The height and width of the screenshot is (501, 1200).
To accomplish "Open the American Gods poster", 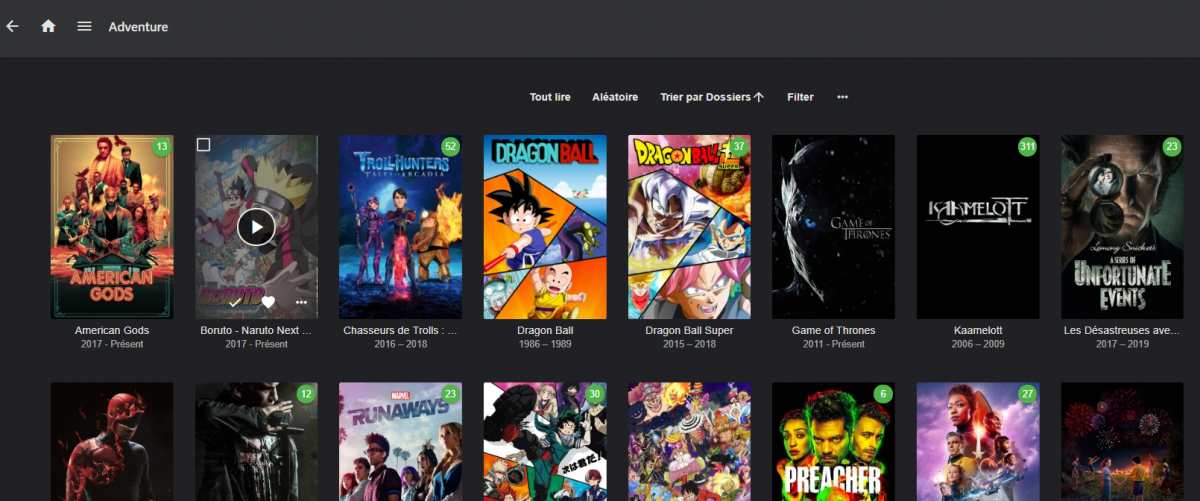I will point(112,227).
